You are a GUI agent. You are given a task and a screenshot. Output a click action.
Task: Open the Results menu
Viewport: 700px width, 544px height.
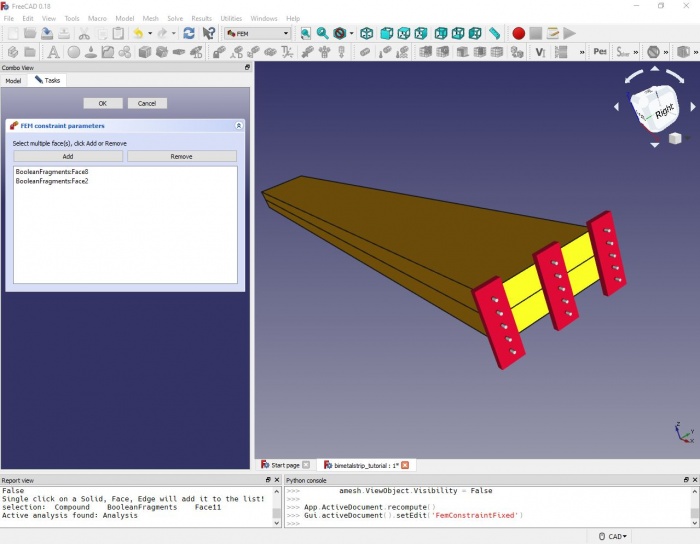click(201, 18)
